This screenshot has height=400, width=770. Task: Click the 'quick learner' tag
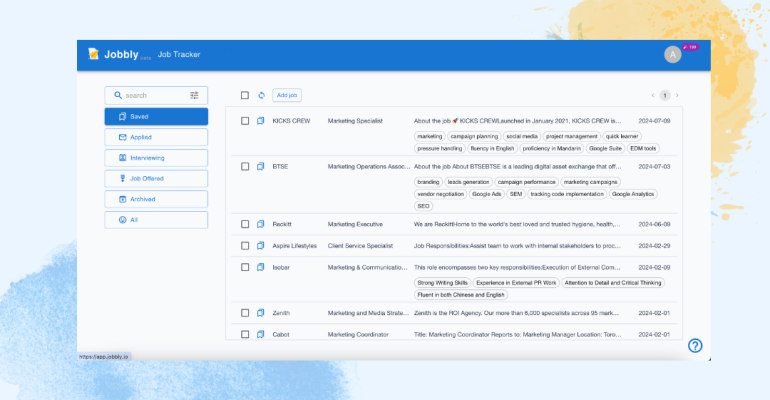tap(622, 136)
